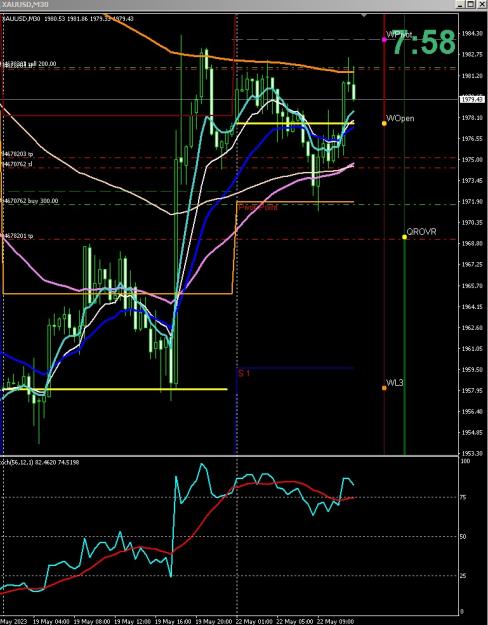Screen dimensions: 488x625
Task: Click the 1975.00 price scale value
Action: point(470,159)
